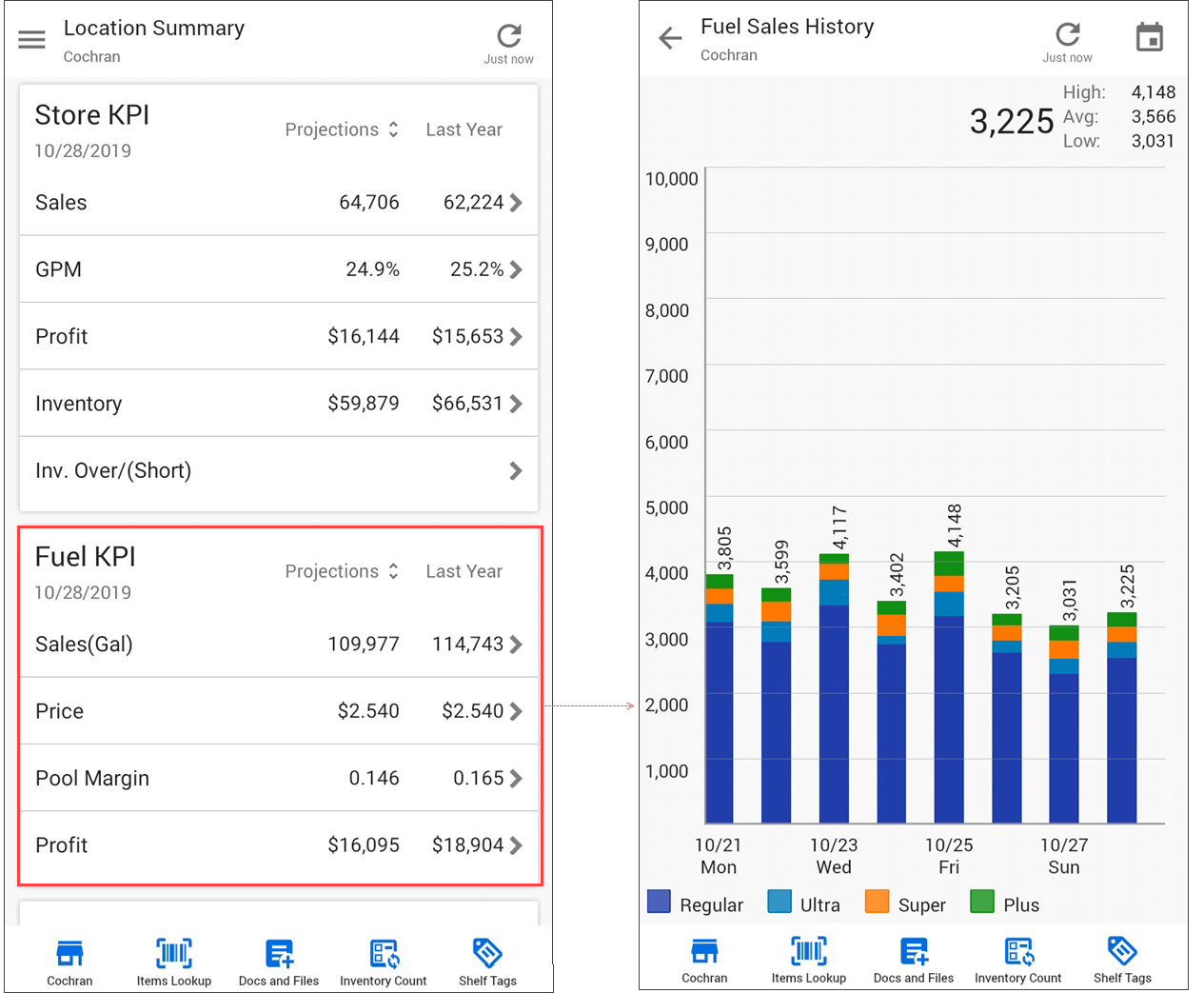This screenshot has width=1204, height=993.
Task: Go back from Fuel Sales History
Action: [670, 38]
